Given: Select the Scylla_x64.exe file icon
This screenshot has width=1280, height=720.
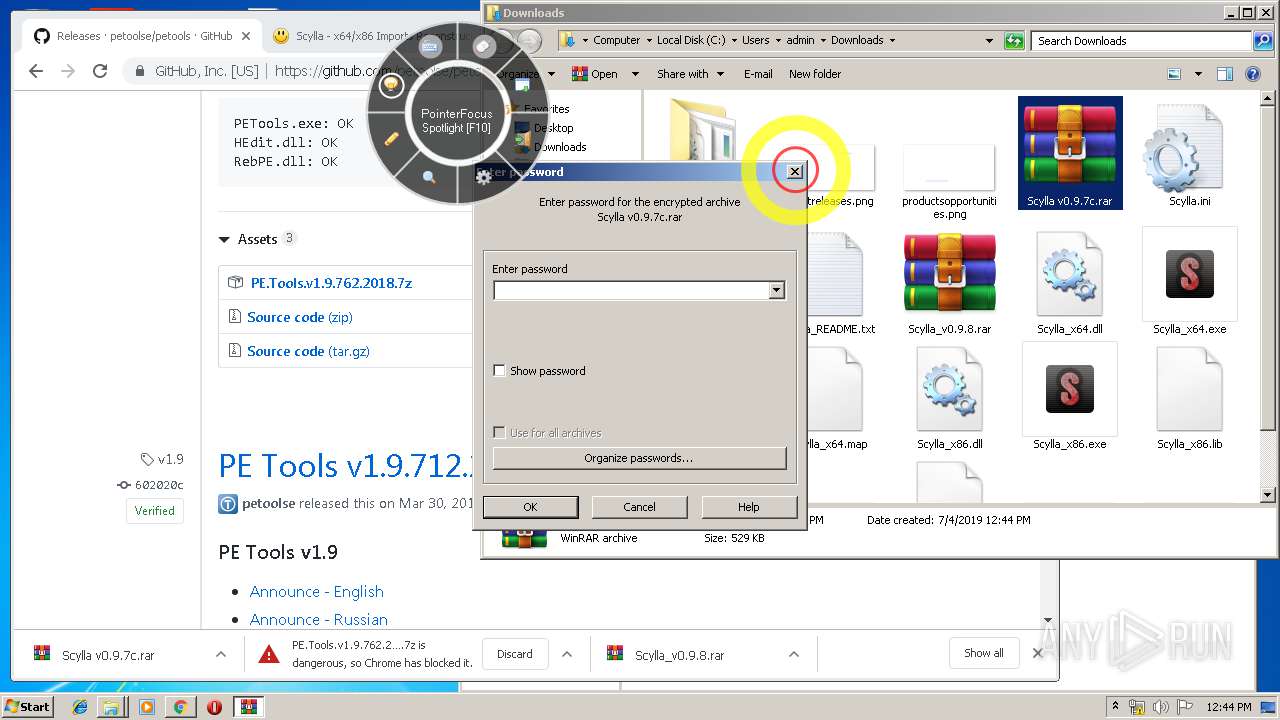Looking at the screenshot, I should (x=1190, y=274).
